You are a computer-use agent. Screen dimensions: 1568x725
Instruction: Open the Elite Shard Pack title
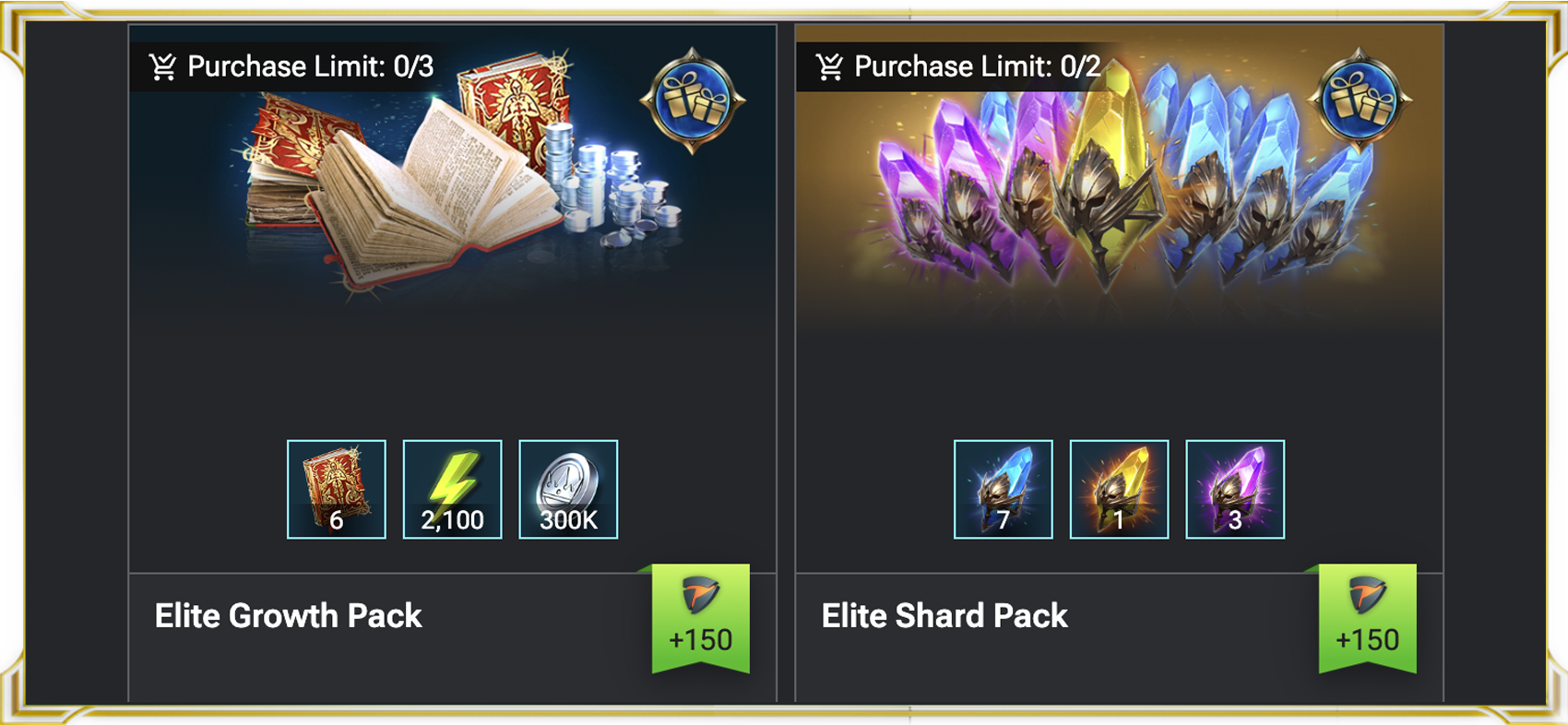[944, 615]
